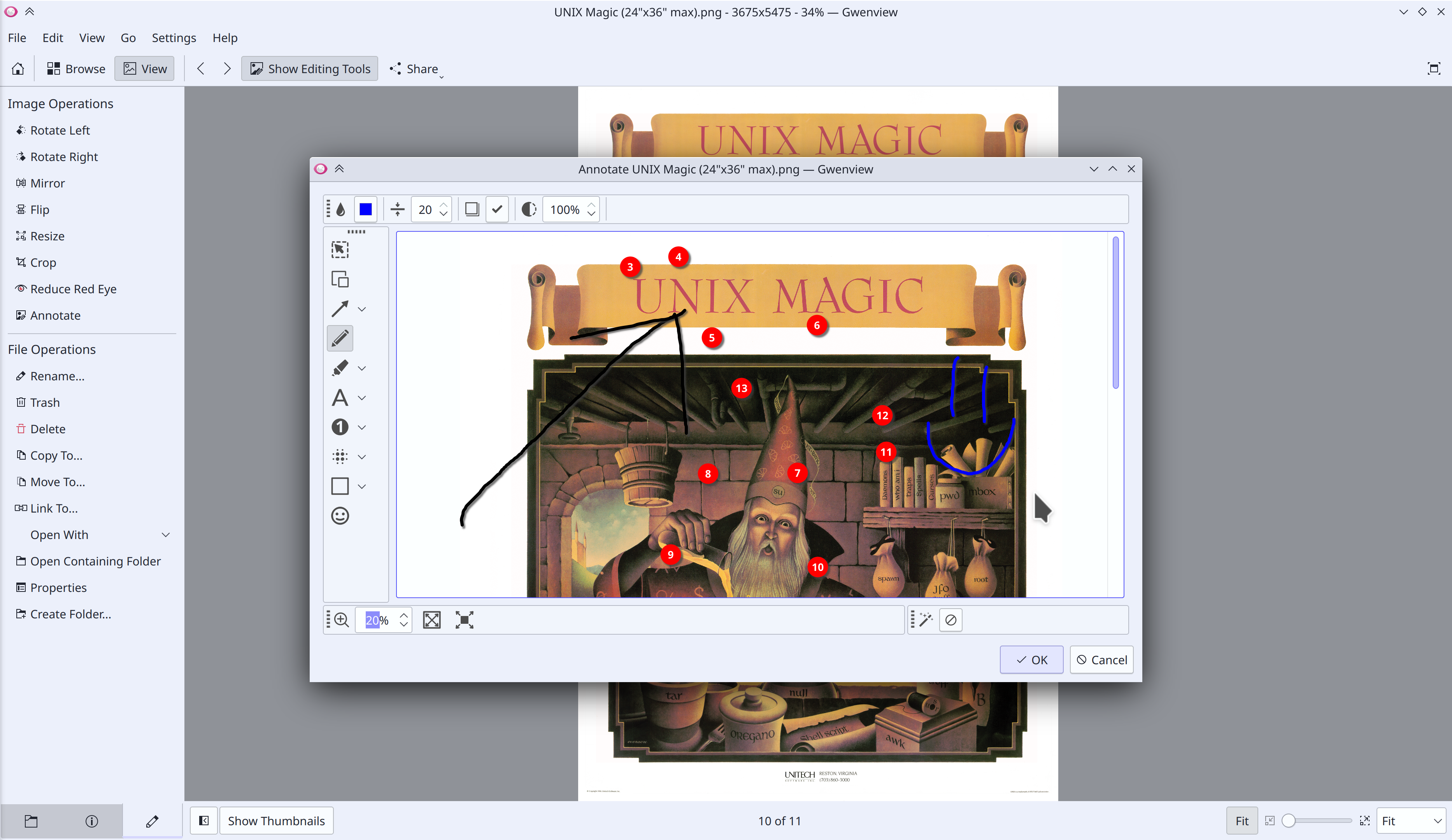
Task: Pick the Number badge tool
Action: [x=339, y=427]
